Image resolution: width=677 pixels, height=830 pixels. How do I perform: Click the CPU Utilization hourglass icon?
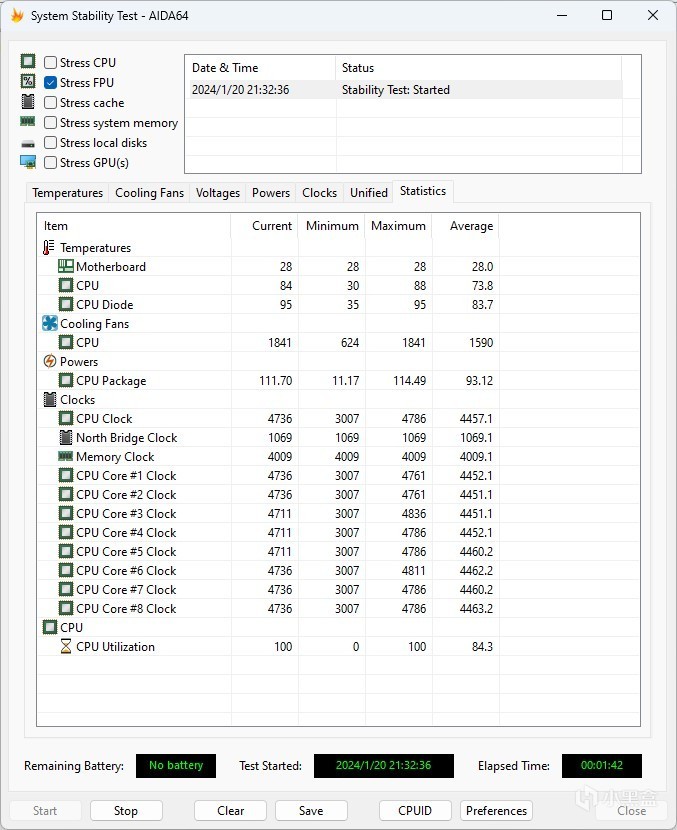66,646
